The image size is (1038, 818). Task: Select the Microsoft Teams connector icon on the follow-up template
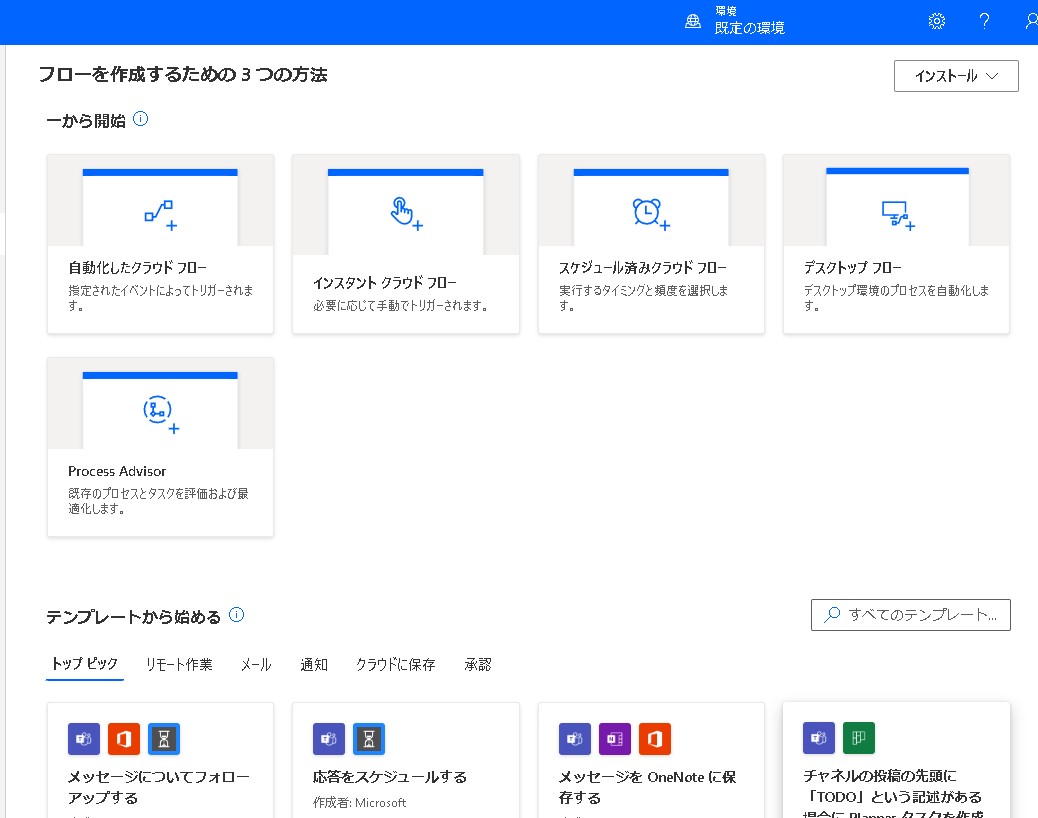point(84,739)
